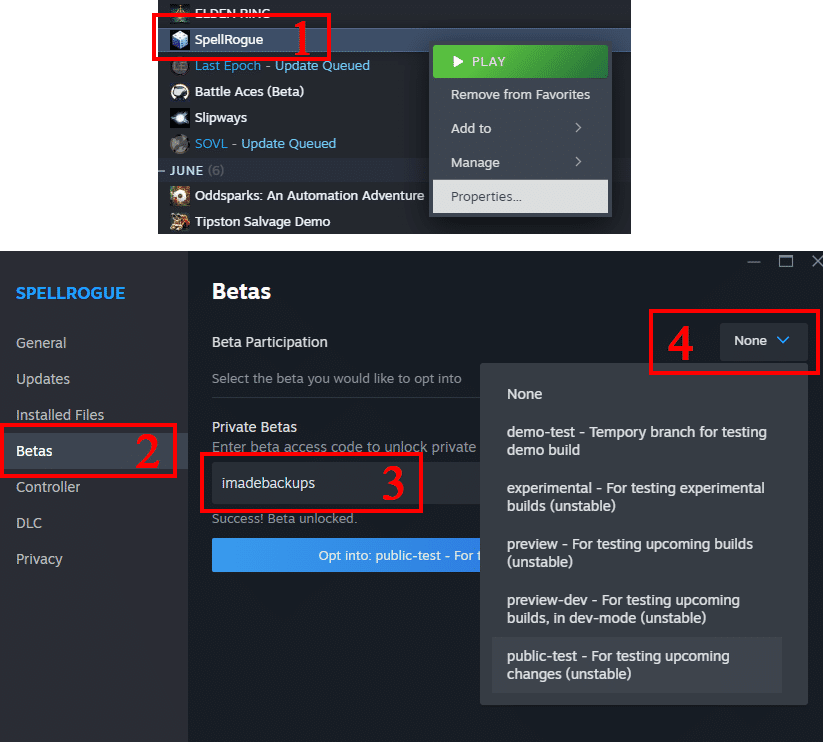This screenshot has width=823, height=742.
Task: Collapse the JUNE library group
Action: coord(162,171)
